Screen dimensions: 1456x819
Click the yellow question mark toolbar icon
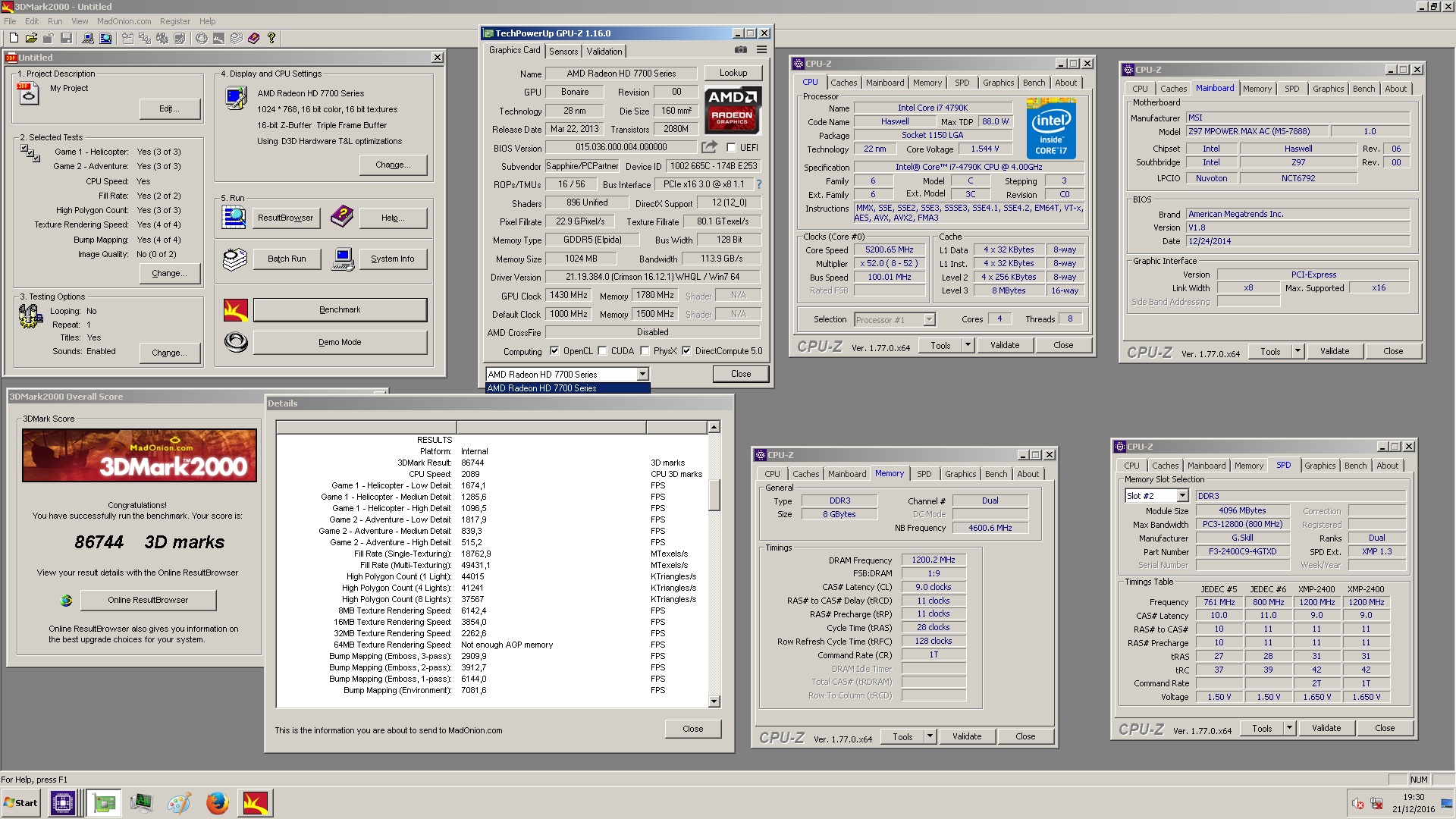pos(271,38)
